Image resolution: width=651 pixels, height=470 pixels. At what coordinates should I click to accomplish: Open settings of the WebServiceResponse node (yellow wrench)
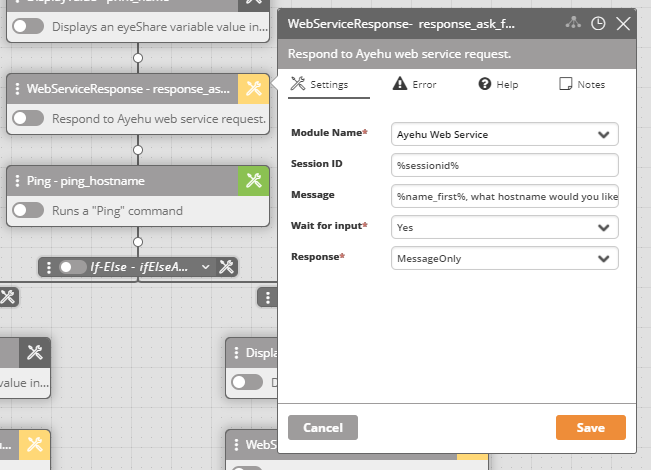253,89
